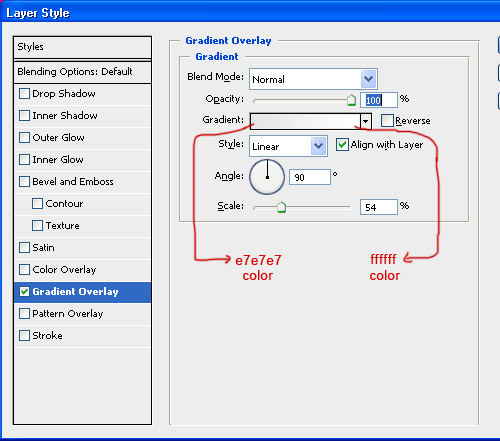The height and width of the screenshot is (441, 500).
Task: Click the Angle dial control
Action: click(267, 177)
